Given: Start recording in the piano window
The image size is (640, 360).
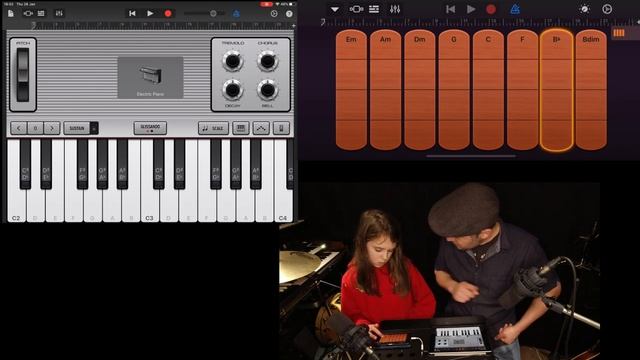Looking at the screenshot, I should pos(168,13).
